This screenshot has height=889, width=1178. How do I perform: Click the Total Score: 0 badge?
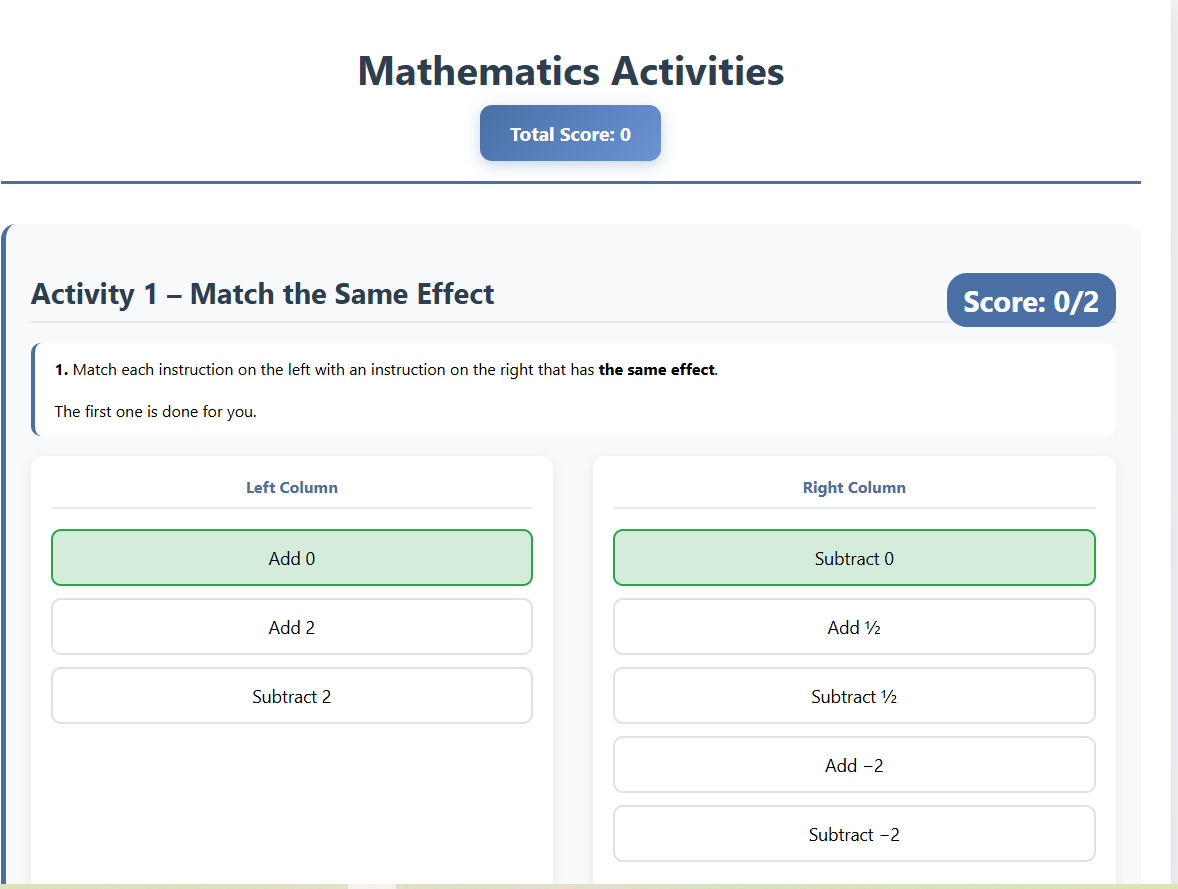(570, 134)
